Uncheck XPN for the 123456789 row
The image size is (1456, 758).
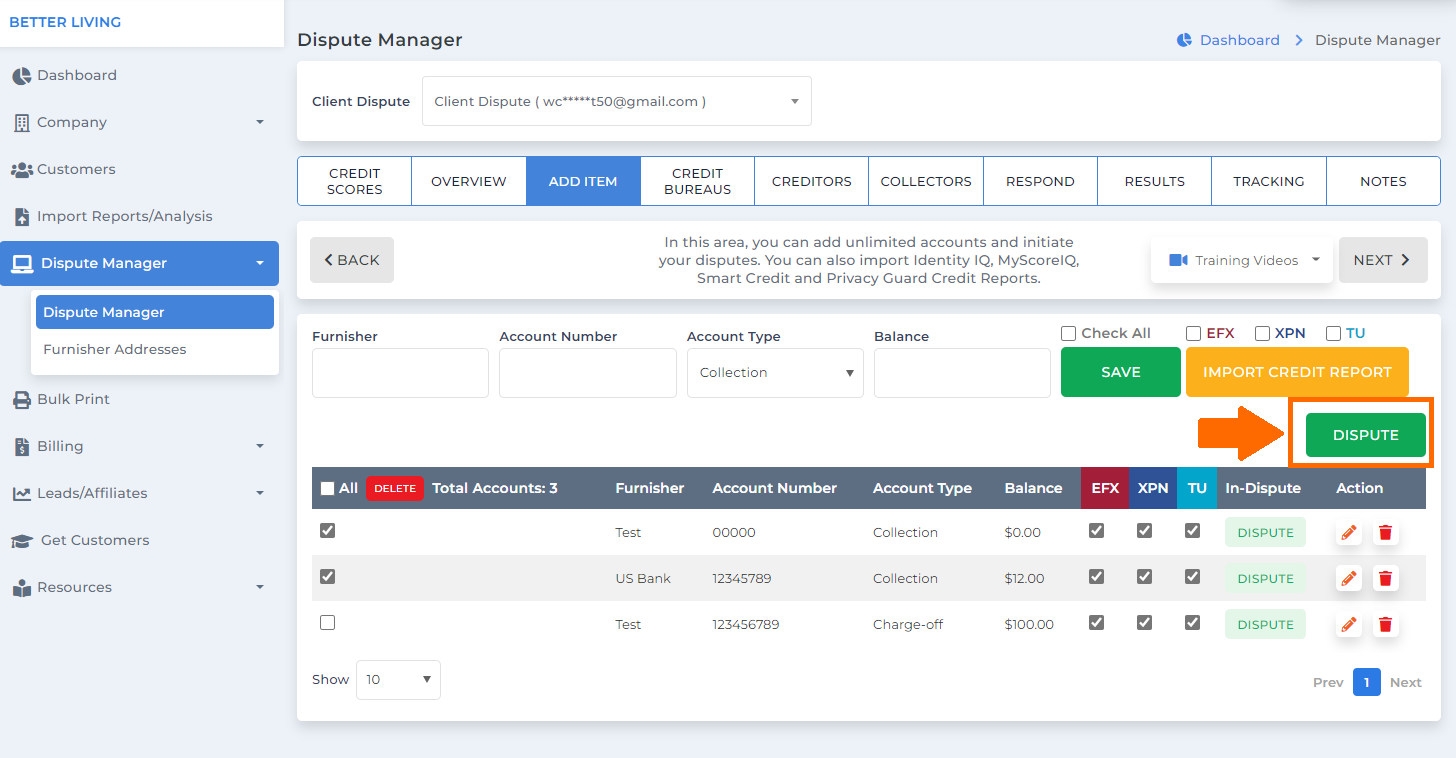(1144, 623)
